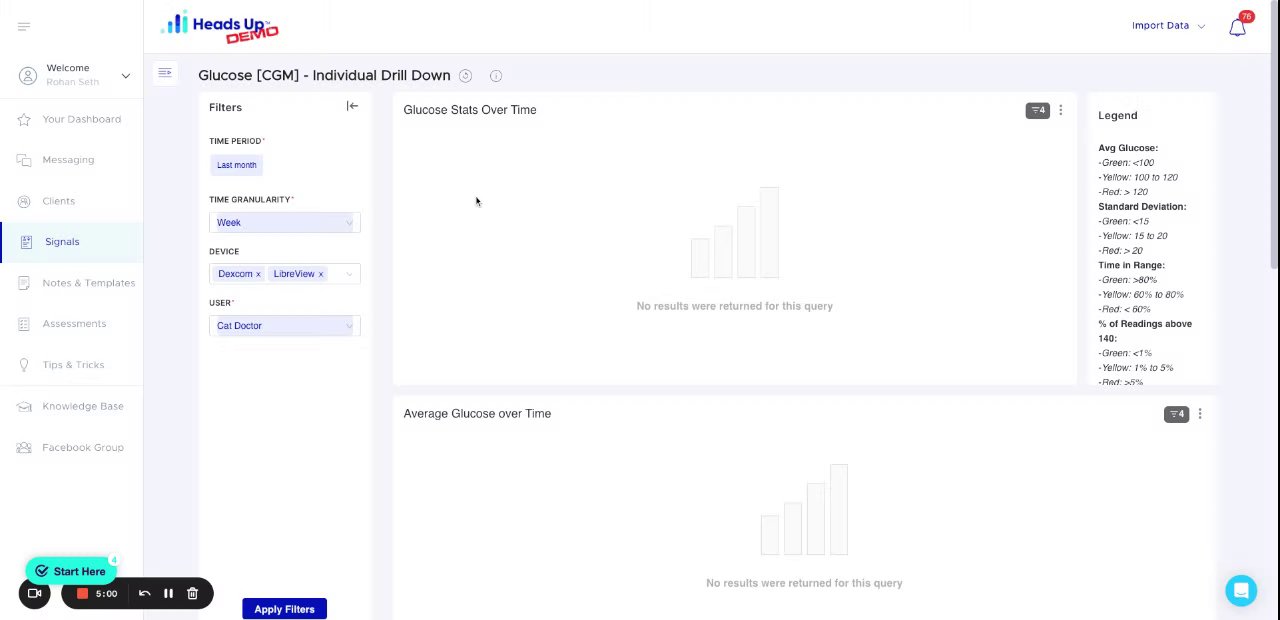Image resolution: width=1280 pixels, height=620 pixels.
Task: Open the info icon beside dashboard title
Action: point(496,76)
